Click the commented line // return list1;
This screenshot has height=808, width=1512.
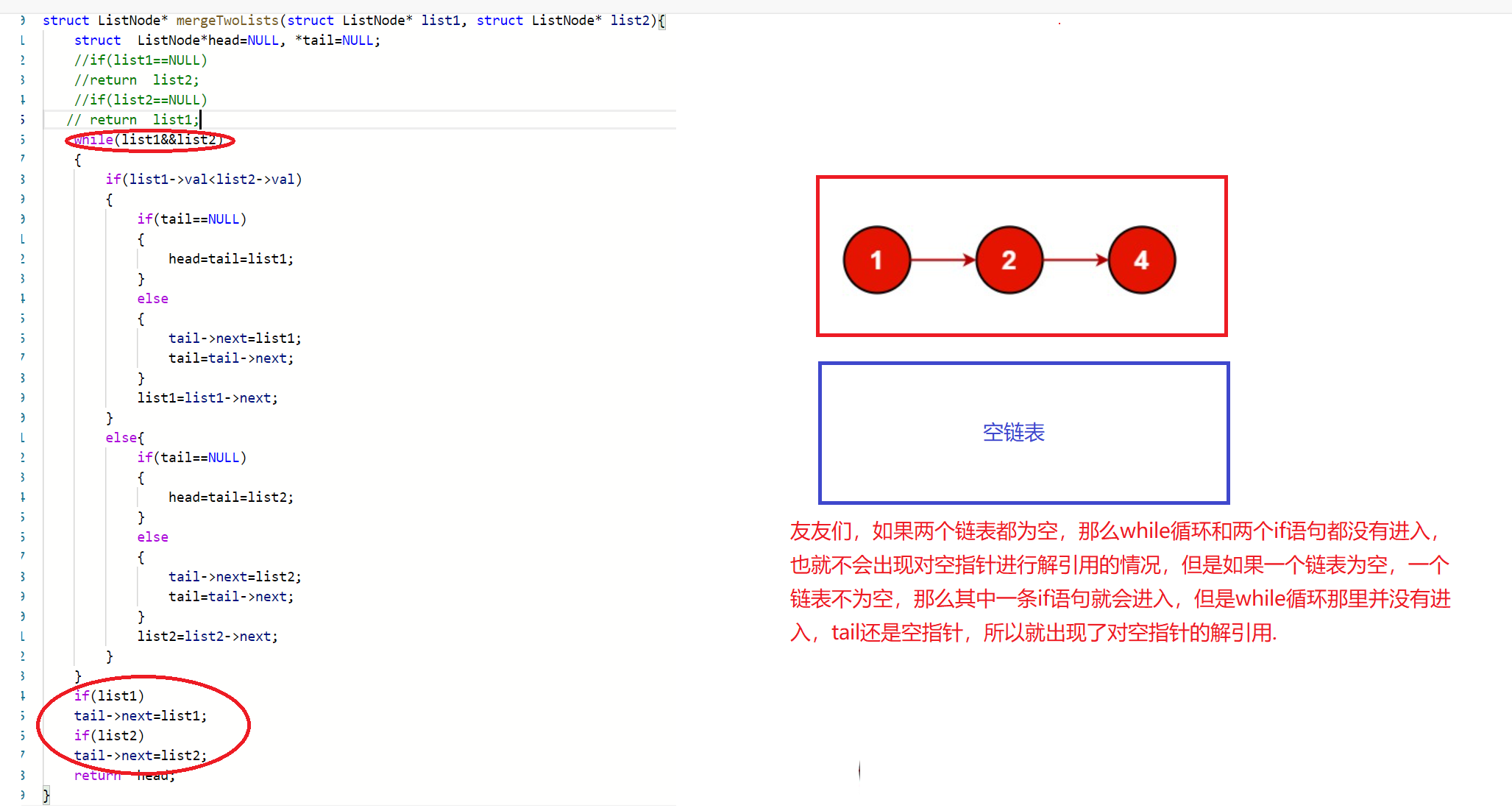click(x=132, y=120)
